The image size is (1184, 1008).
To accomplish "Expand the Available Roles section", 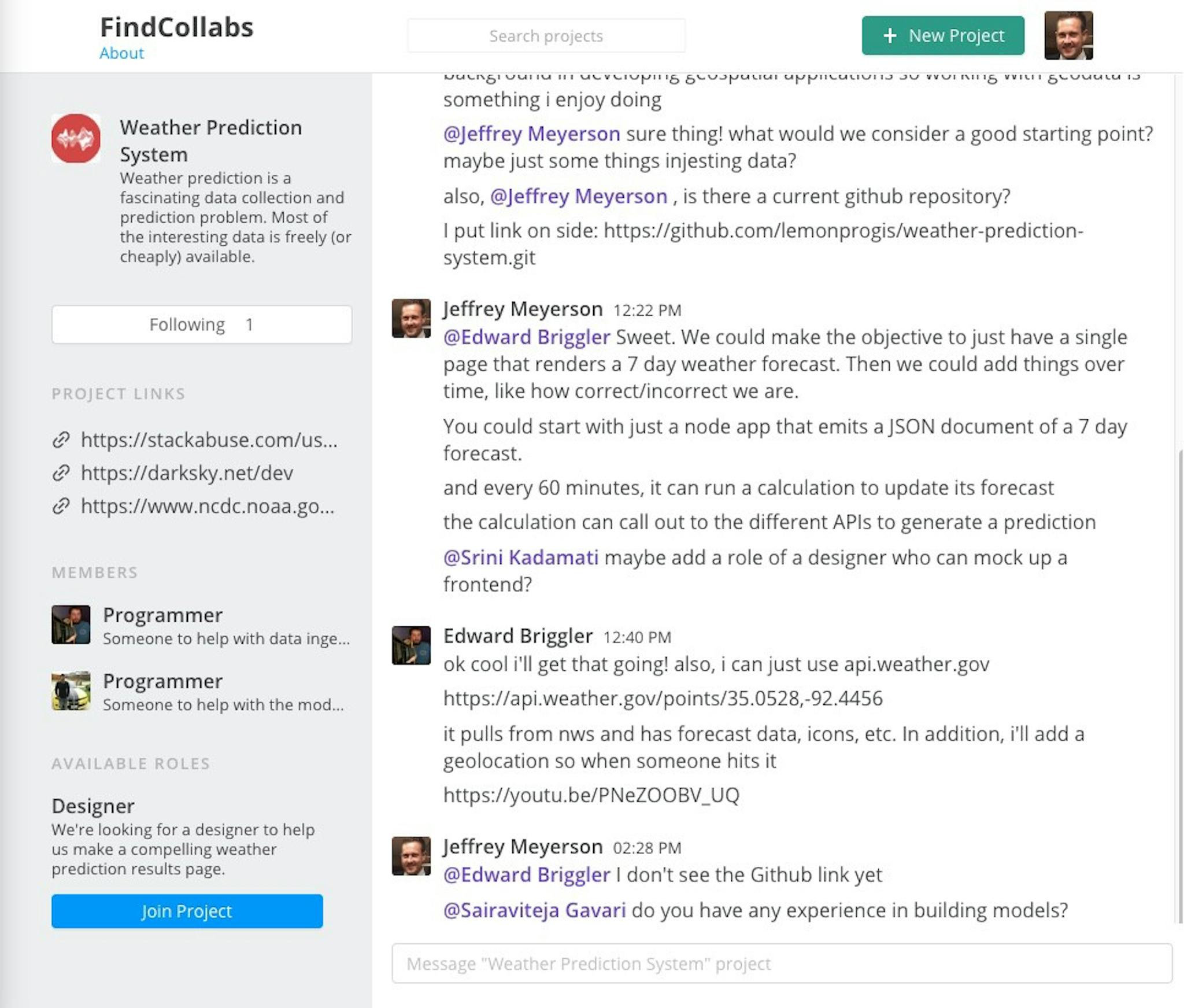I will [130, 762].
